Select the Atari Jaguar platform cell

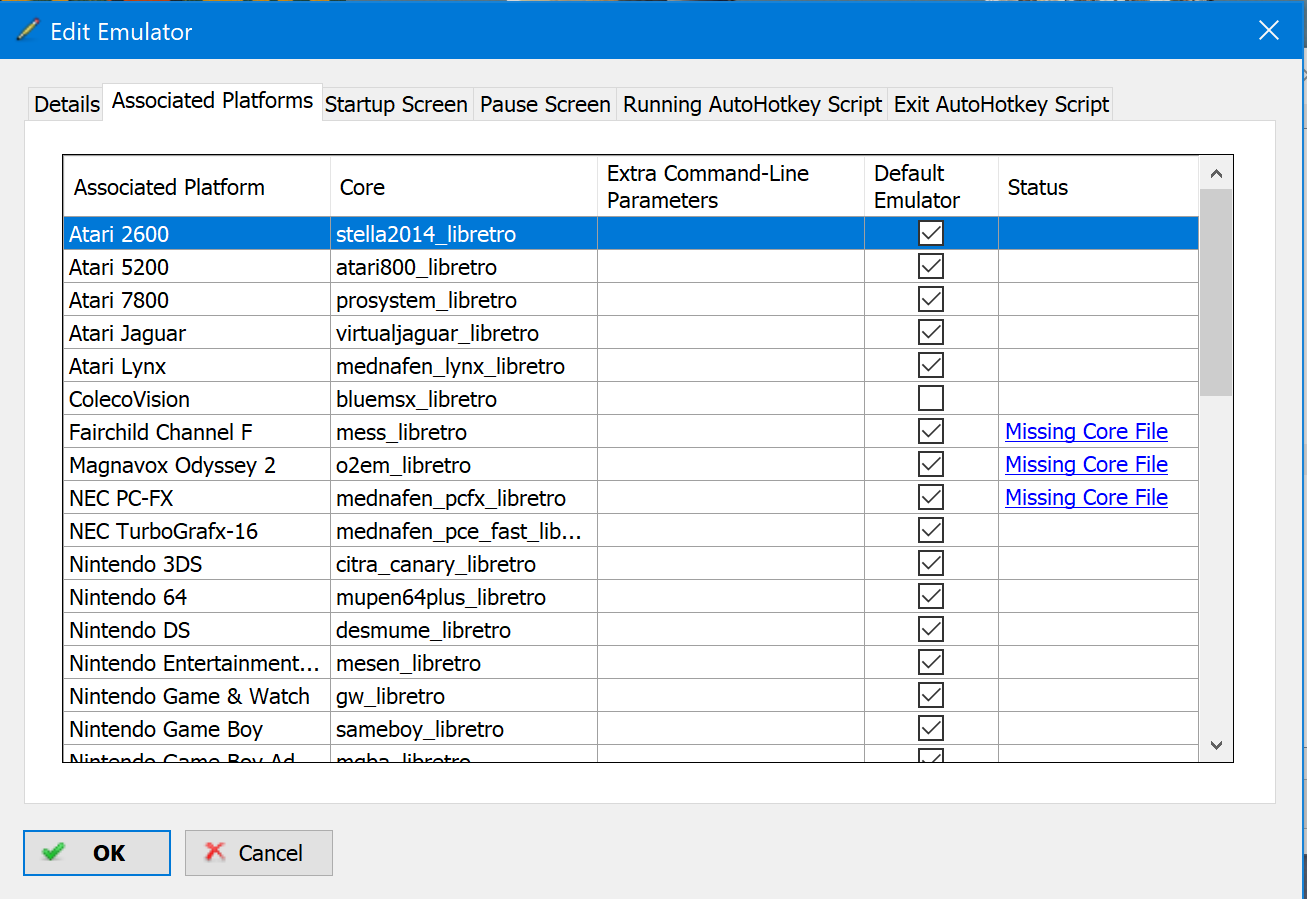pos(197,333)
